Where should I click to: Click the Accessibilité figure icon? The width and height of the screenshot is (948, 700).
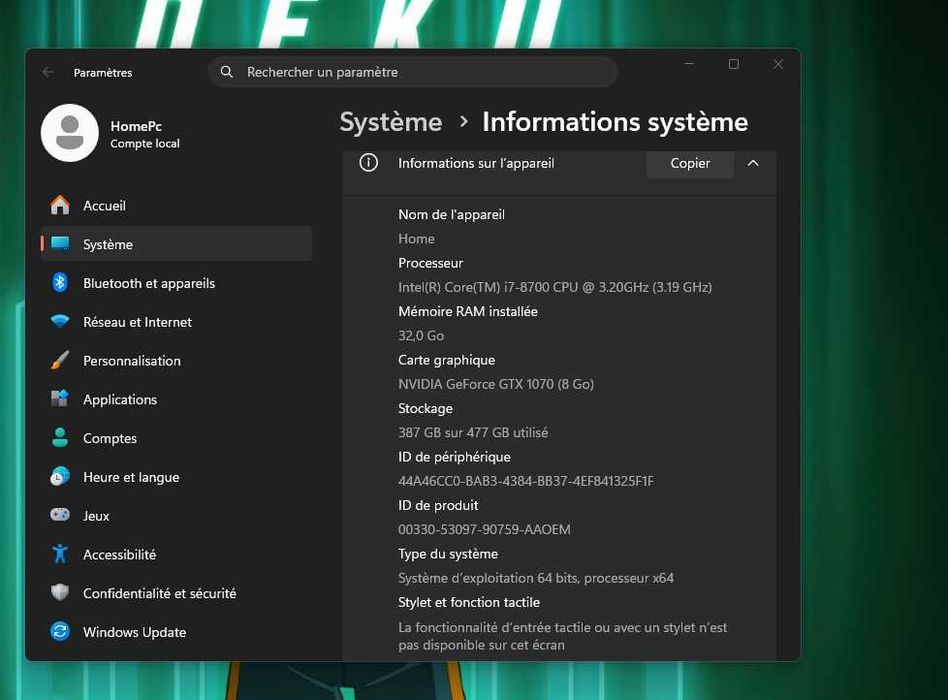(60, 554)
